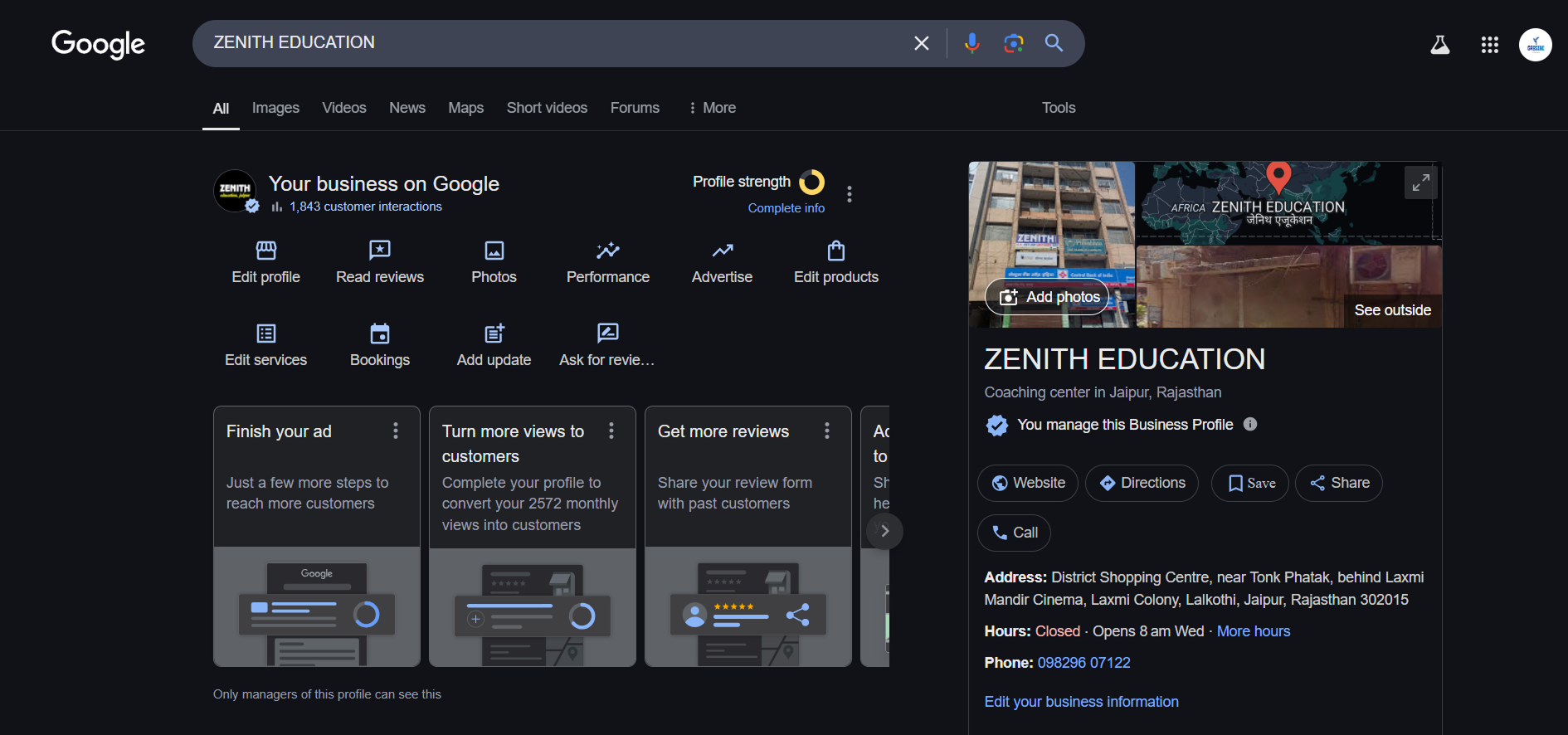Open Read reviews icon
Image resolution: width=1568 pixels, height=735 pixels.
tap(380, 250)
